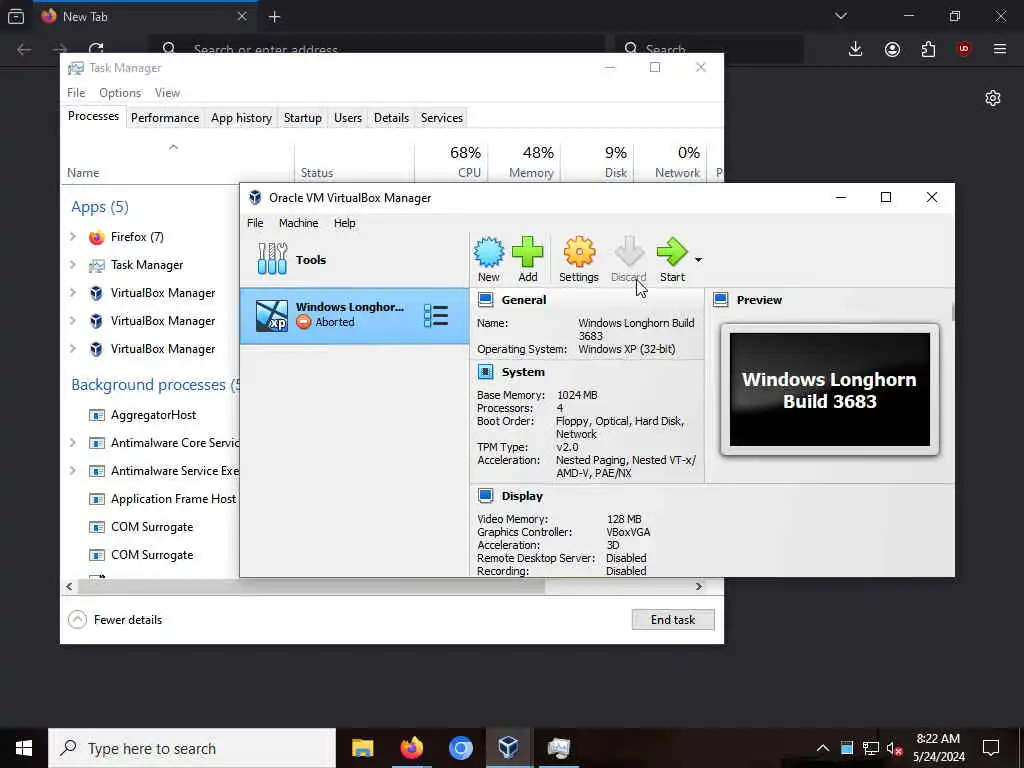Click Task Manager horizontal scrollbar left arrow
Viewport: 1024px width, 768px height.
click(69, 586)
